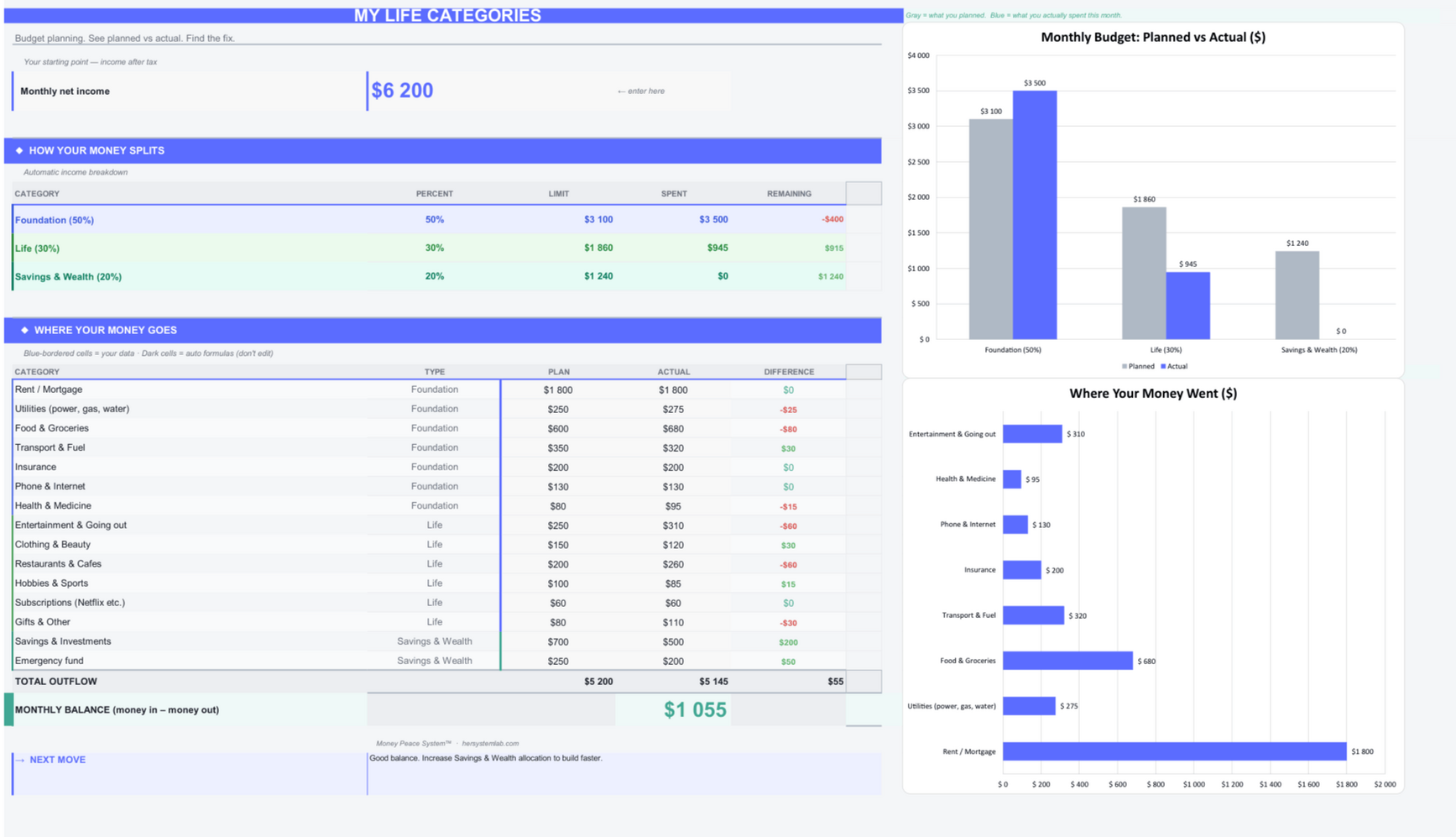Select the WHERE YOUR MONEY GOES header

(x=442, y=330)
